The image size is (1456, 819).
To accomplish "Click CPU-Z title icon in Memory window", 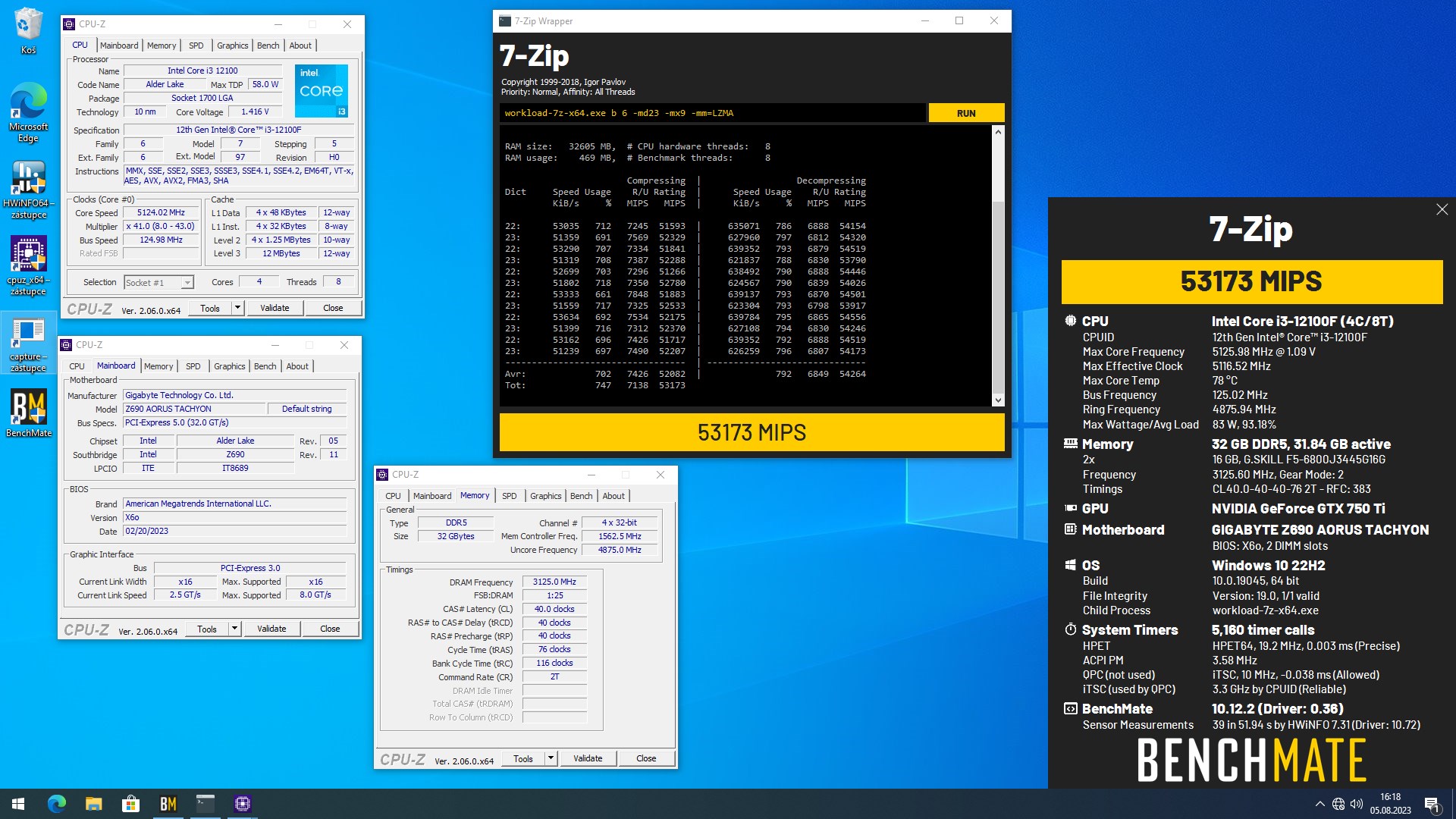I will (x=382, y=475).
